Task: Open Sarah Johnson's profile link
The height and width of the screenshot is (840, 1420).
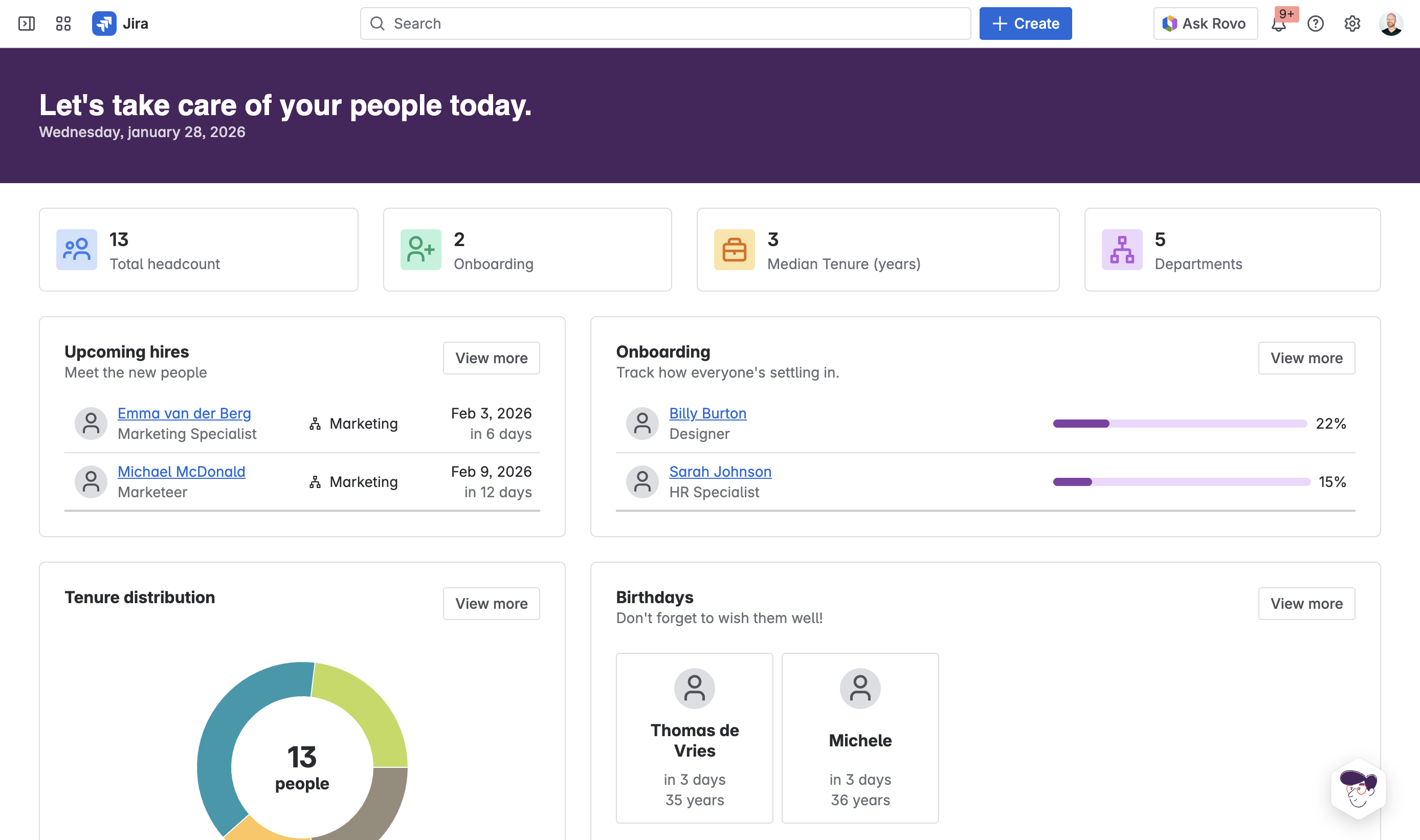Action: pyautogui.click(x=720, y=472)
